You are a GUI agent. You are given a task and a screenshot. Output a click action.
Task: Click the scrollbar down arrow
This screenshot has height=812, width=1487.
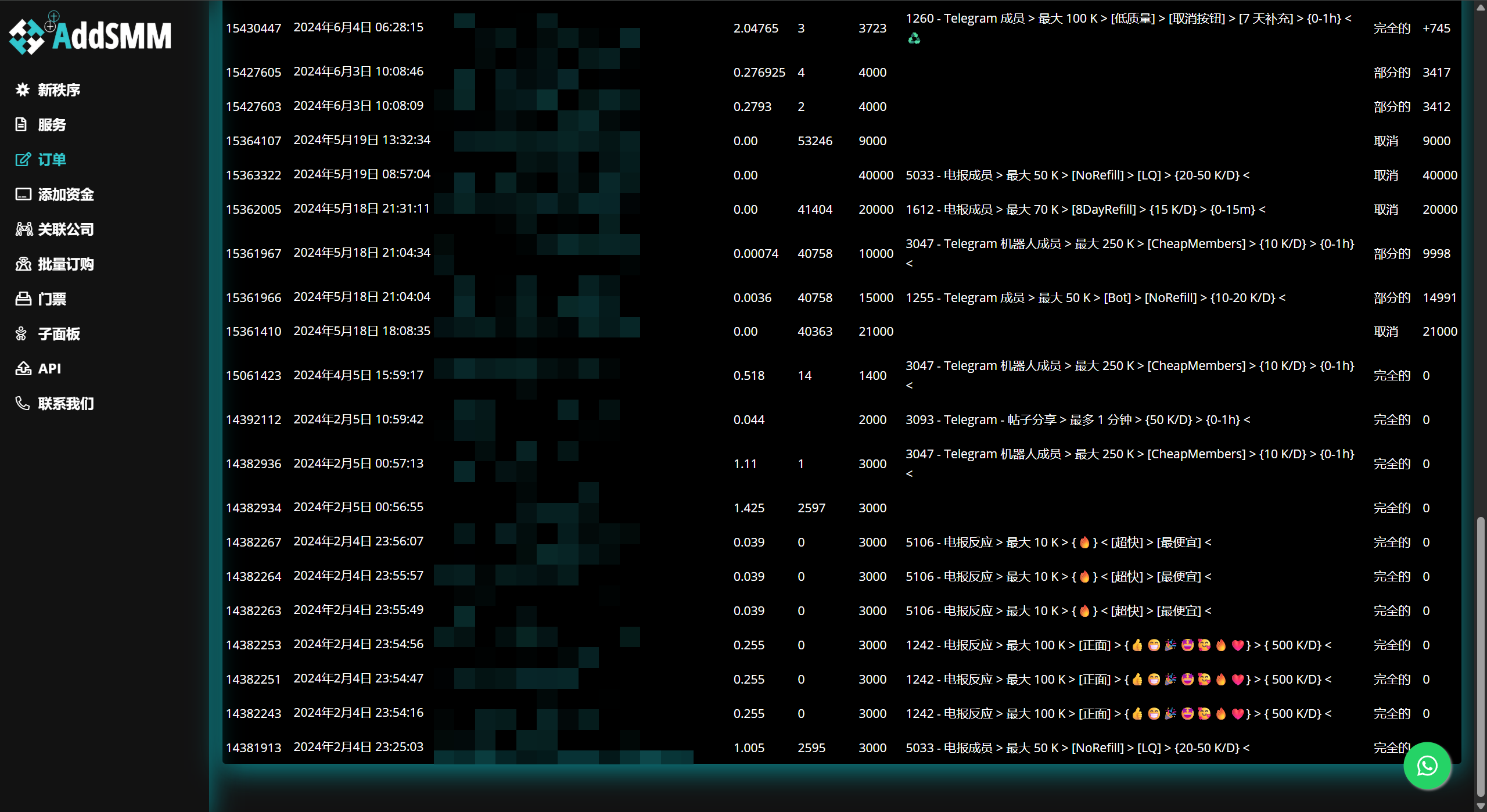click(x=1481, y=806)
